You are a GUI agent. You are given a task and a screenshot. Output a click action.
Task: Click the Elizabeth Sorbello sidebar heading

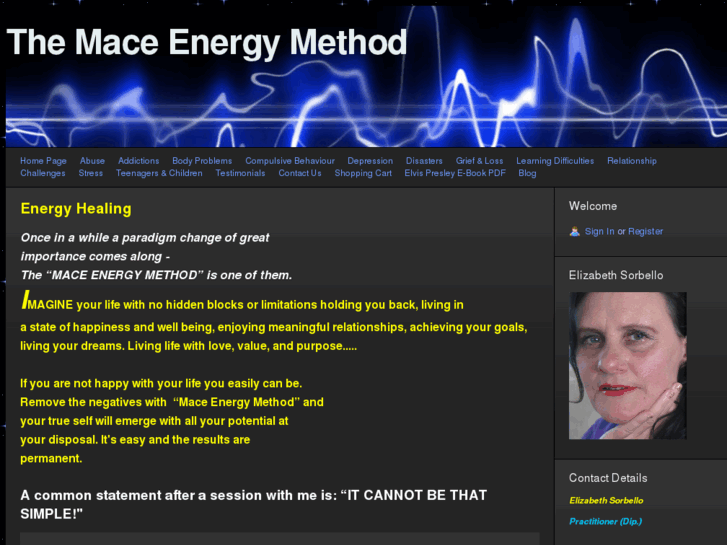pyautogui.click(x=616, y=275)
